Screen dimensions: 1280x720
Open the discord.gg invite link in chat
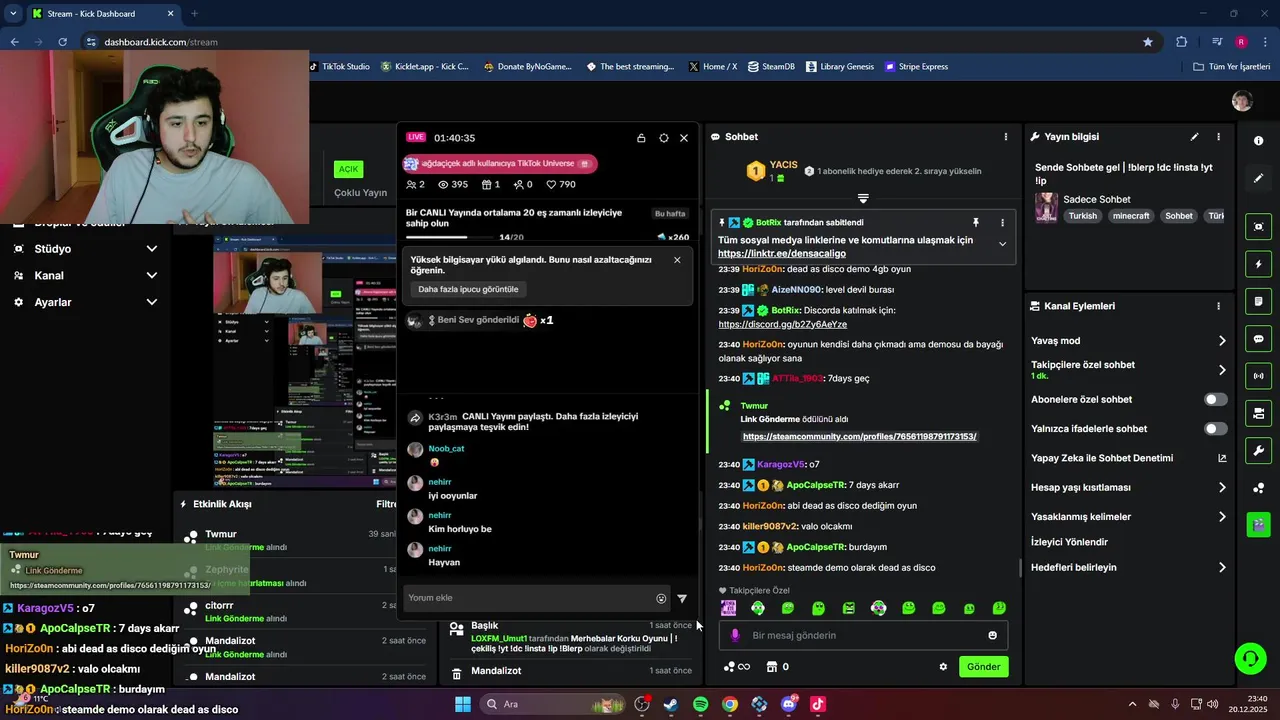pos(783,324)
